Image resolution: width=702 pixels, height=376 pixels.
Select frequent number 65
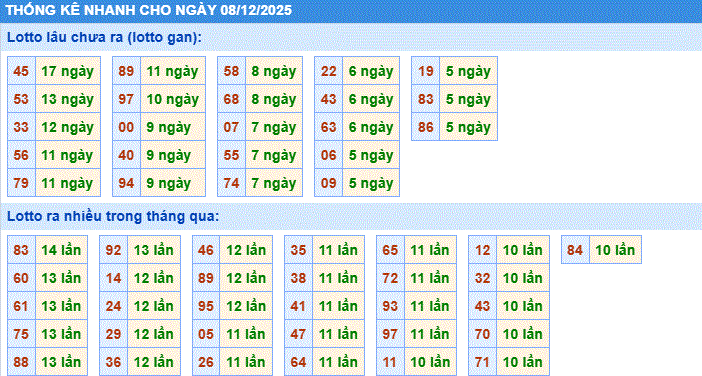390,250
